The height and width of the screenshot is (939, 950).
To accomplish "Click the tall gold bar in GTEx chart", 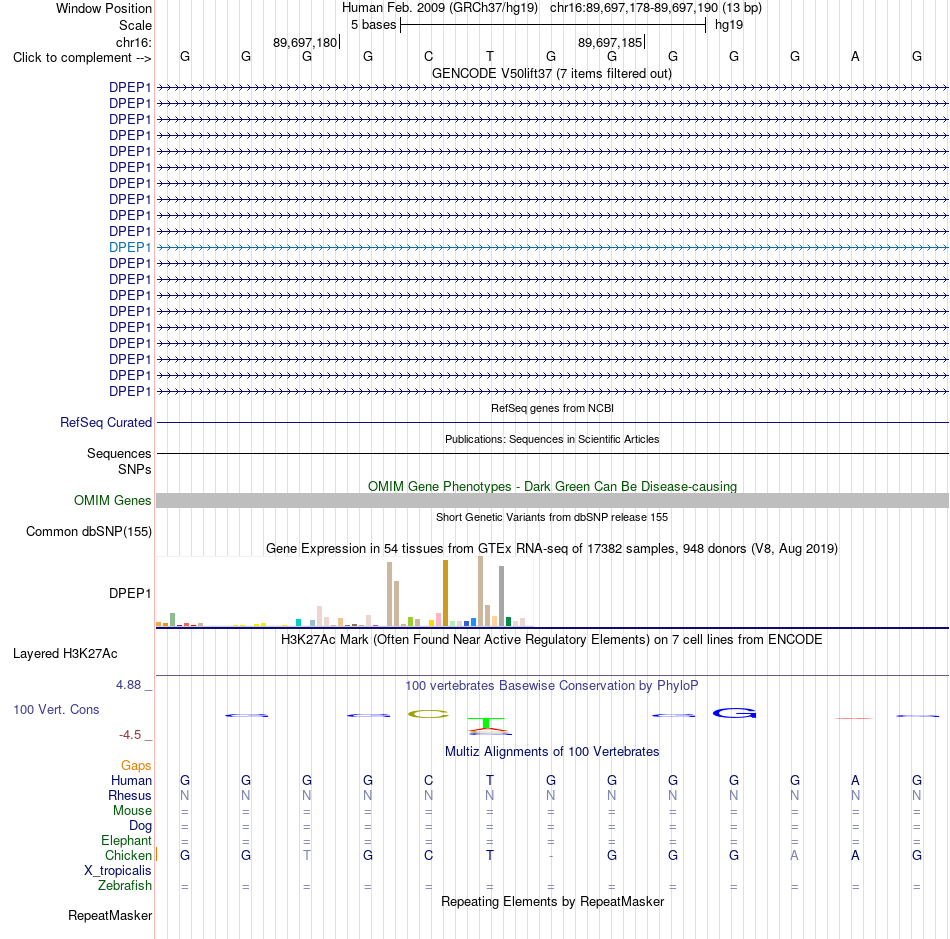I will tap(445, 592).
